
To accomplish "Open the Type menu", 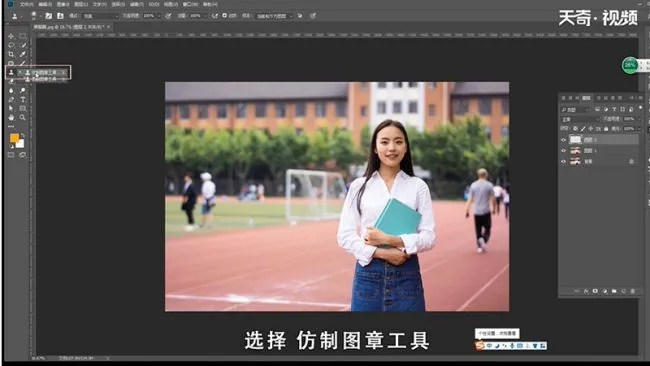I will [99, 4].
